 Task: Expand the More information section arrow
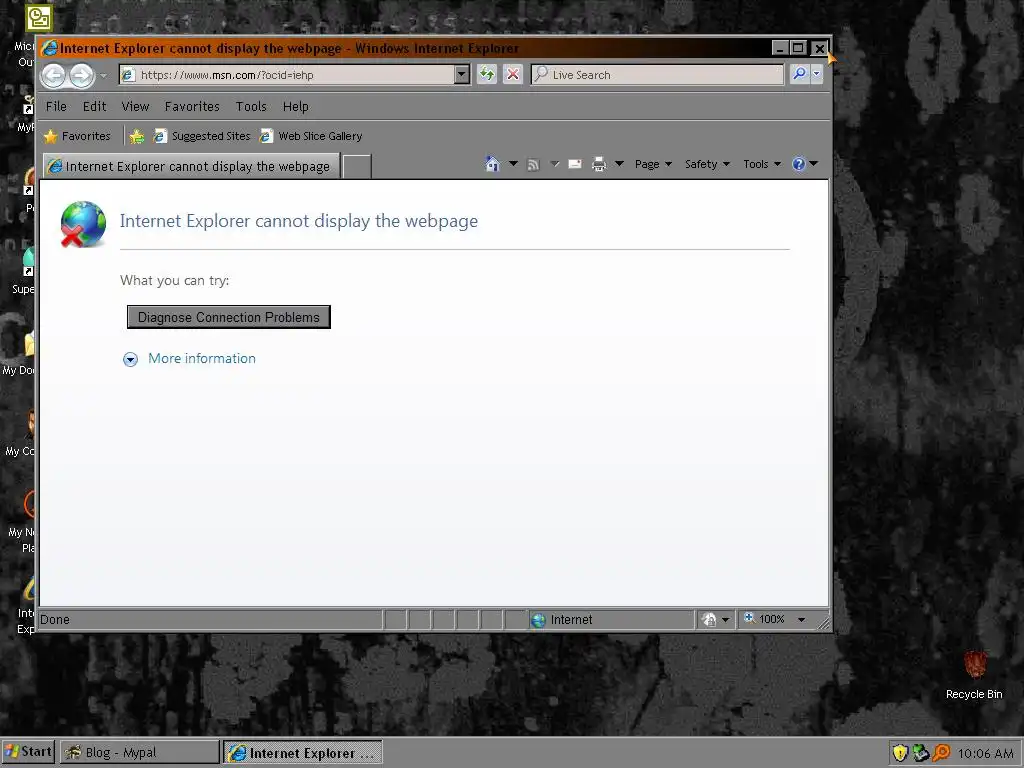point(131,359)
